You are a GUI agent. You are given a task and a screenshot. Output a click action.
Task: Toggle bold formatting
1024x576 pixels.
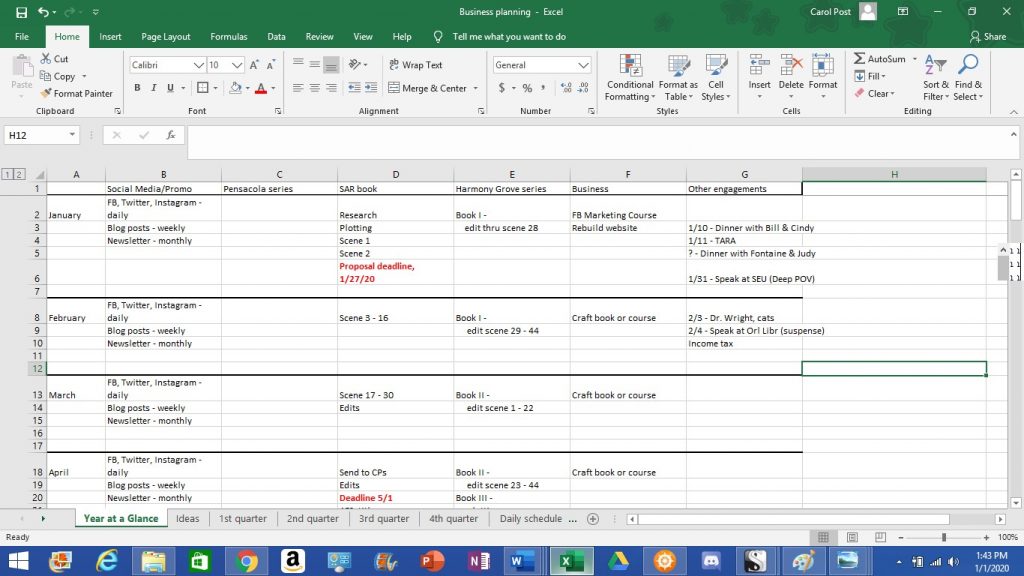point(137,88)
